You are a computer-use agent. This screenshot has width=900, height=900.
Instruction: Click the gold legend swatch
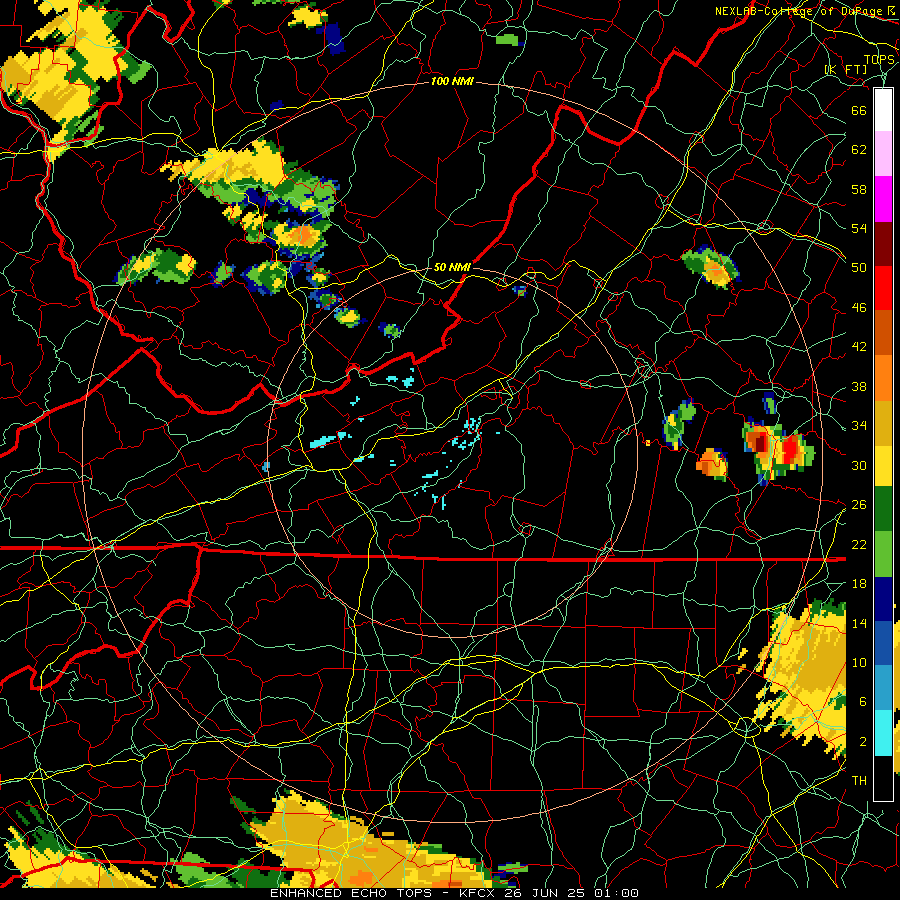coord(883,422)
